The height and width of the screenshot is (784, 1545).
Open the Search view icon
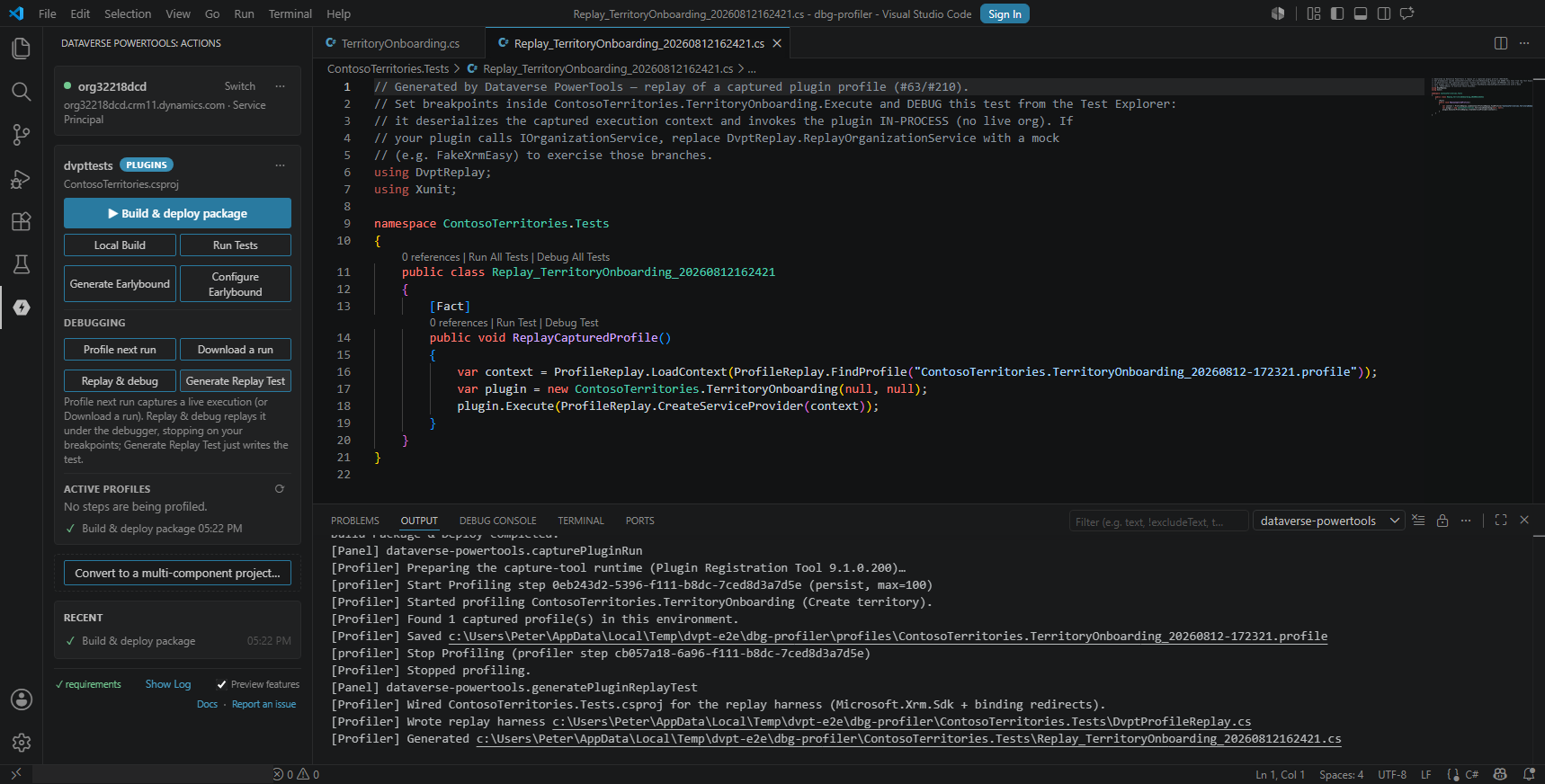(x=21, y=92)
